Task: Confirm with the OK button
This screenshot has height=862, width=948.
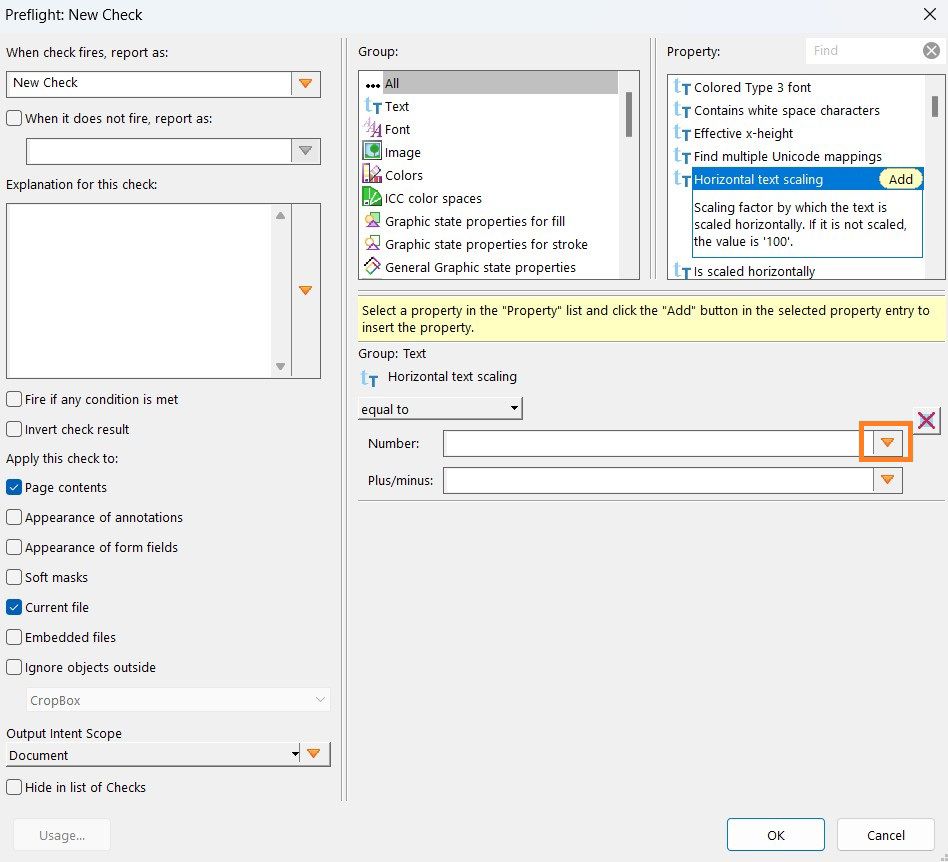Action: point(776,835)
